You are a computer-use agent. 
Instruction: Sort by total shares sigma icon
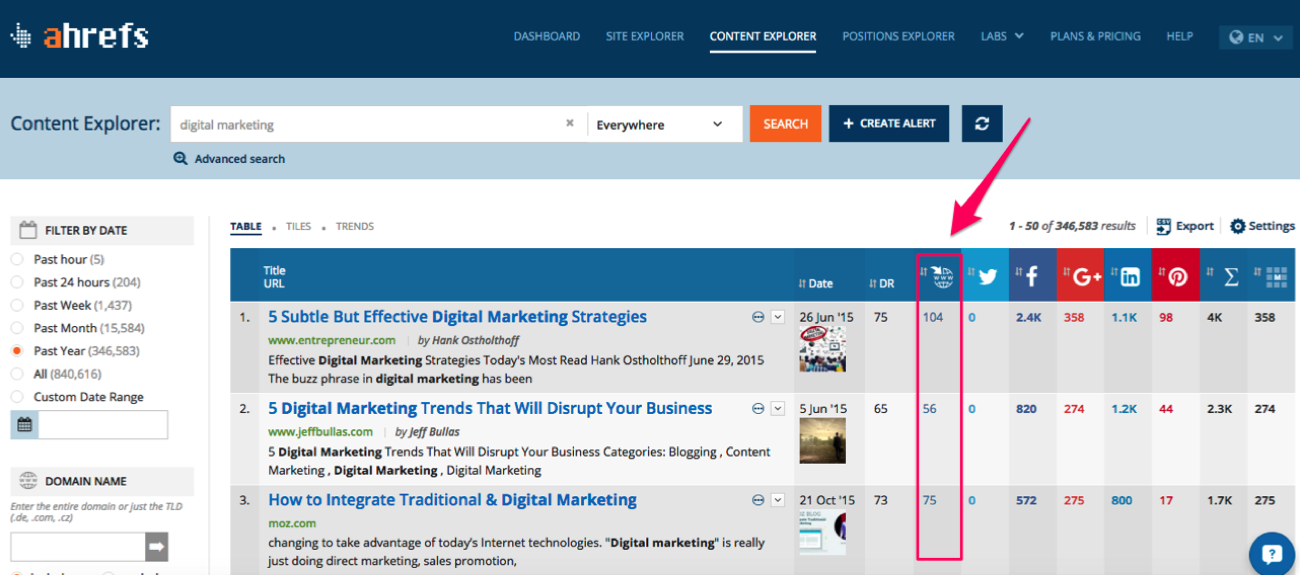click(x=1231, y=278)
